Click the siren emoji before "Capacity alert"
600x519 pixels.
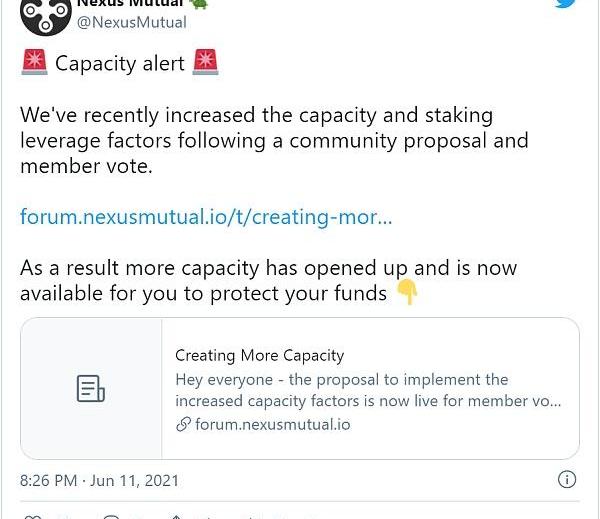click(x=34, y=63)
